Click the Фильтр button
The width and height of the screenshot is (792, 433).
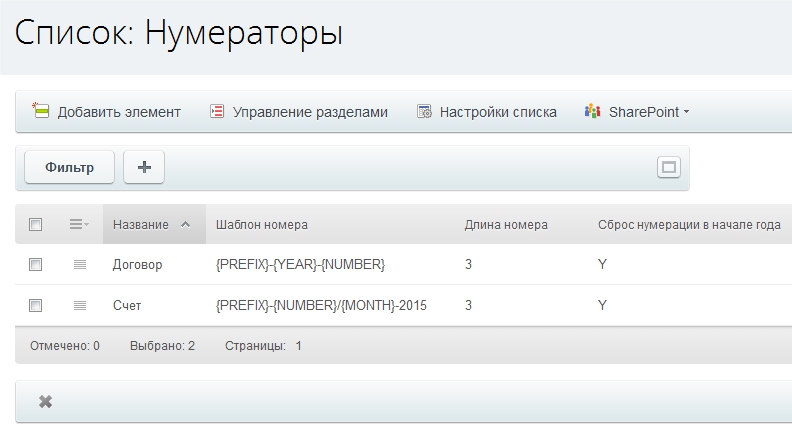pyautogui.click(x=69, y=168)
